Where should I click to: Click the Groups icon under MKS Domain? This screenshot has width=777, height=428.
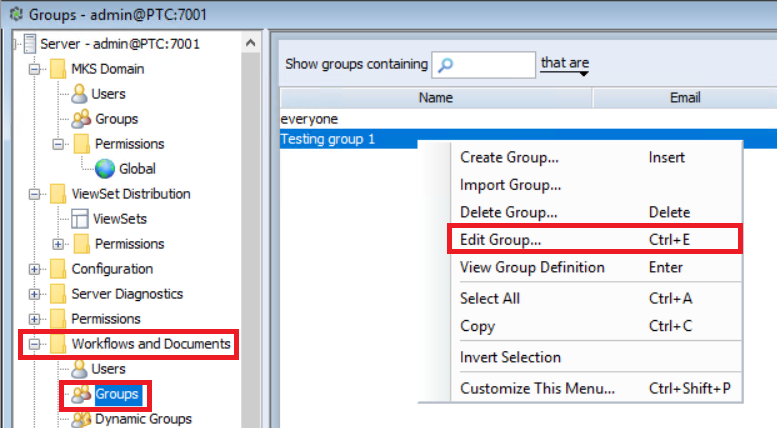(x=80, y=119)
